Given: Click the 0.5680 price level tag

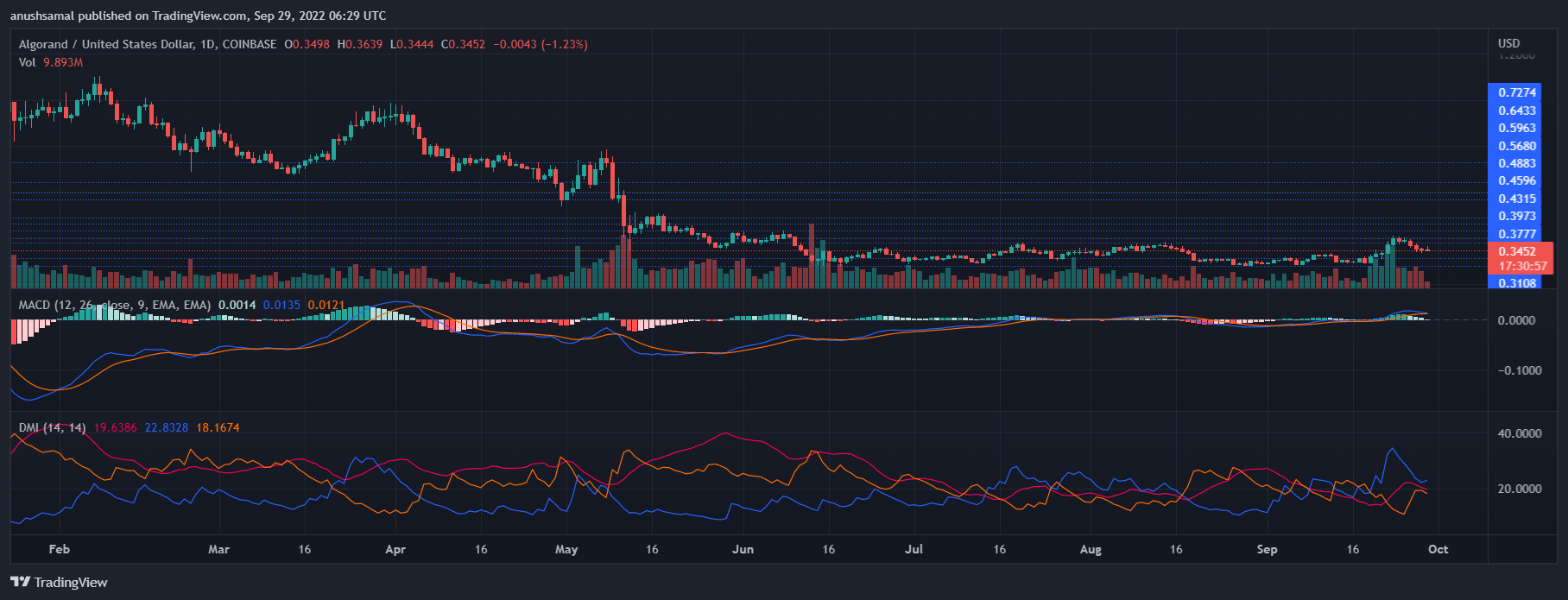Looking at the screenshot, I should [x=1517, y=146].
